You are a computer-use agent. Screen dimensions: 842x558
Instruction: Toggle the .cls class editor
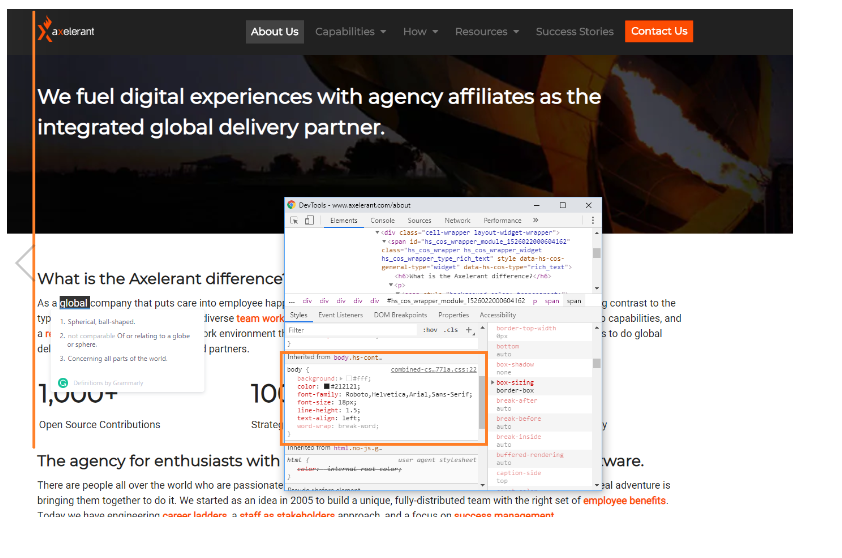[x=451, y=329]
